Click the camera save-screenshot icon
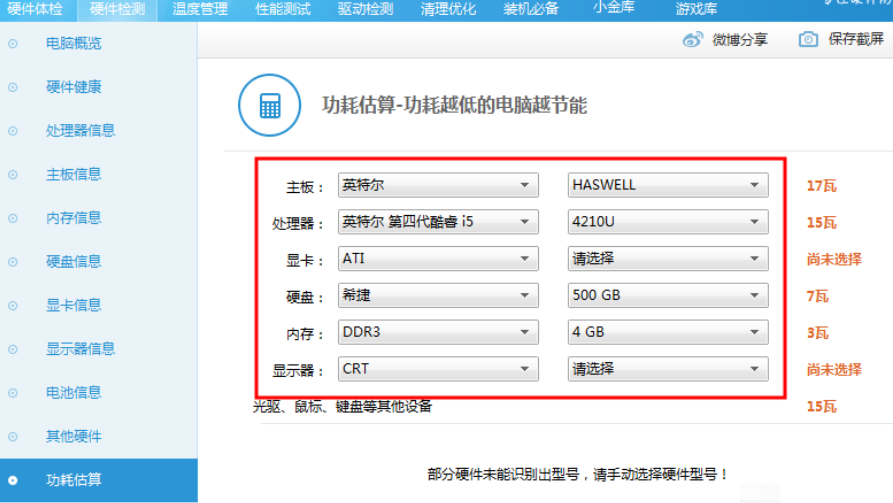The width and height of the screenshot is (893, 503). pos(808,39)
